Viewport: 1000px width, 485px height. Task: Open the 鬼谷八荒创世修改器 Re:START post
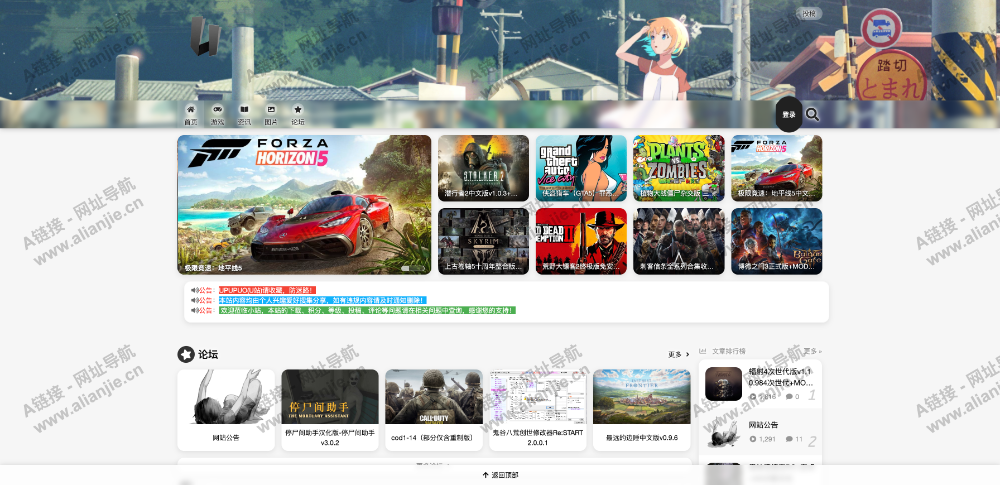tap(538, 410)
